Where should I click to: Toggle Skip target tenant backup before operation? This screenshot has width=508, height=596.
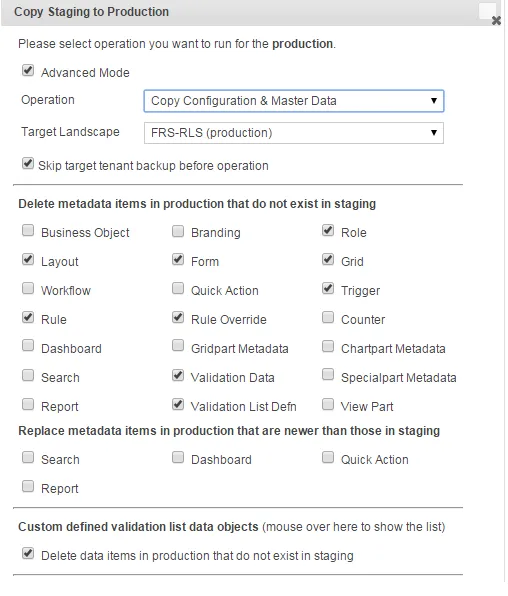[28, 164]
